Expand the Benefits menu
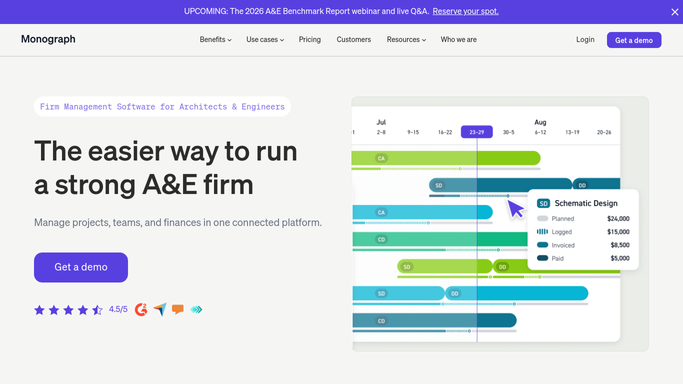Viewport: 683px width, 384px height. (x=216, y=40)
